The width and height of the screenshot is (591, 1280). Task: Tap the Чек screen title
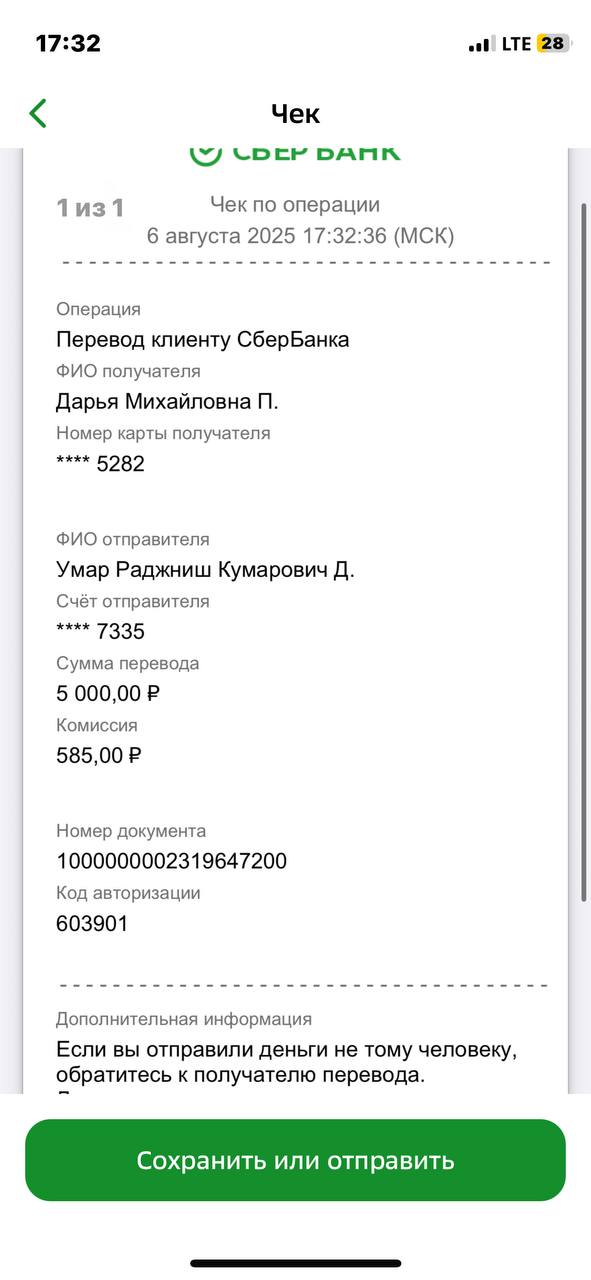295,113
